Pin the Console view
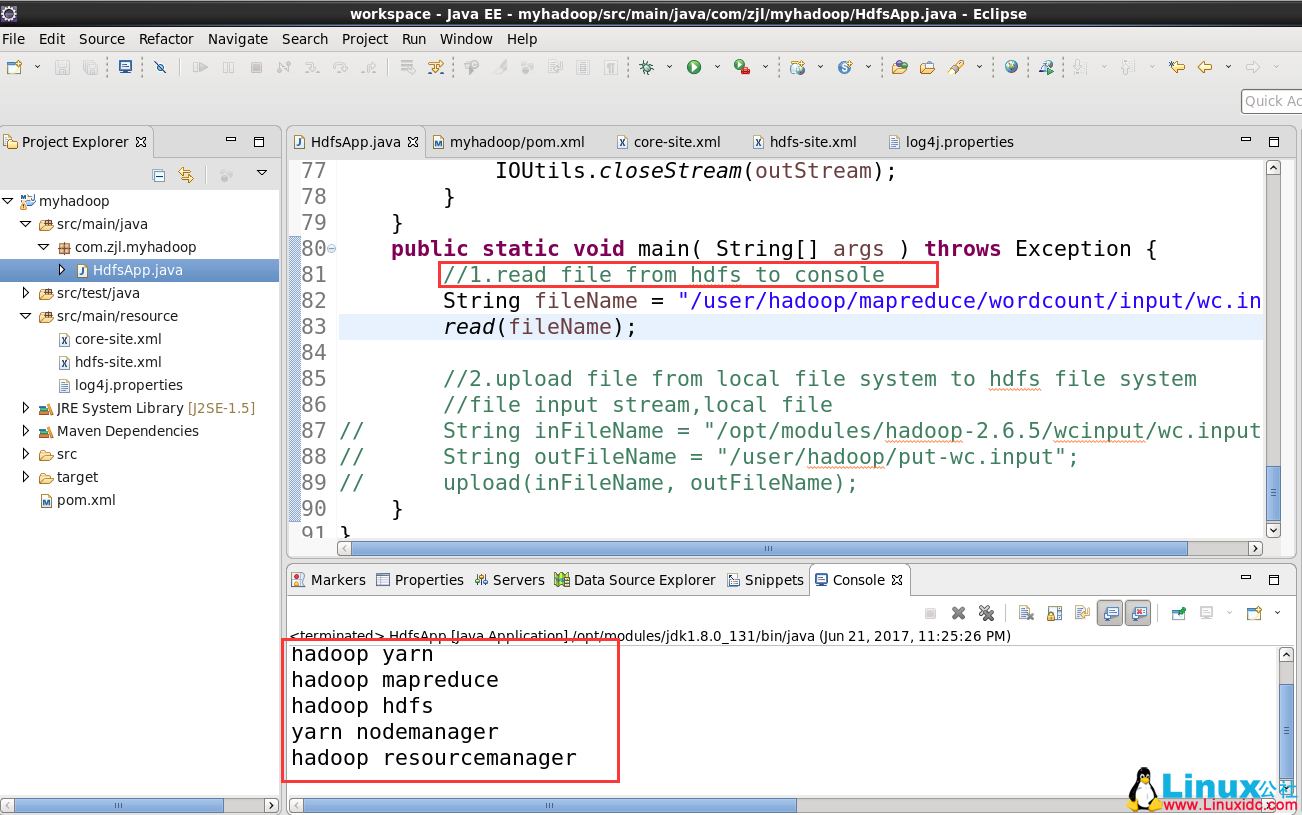 click(x=1179, y=612)
